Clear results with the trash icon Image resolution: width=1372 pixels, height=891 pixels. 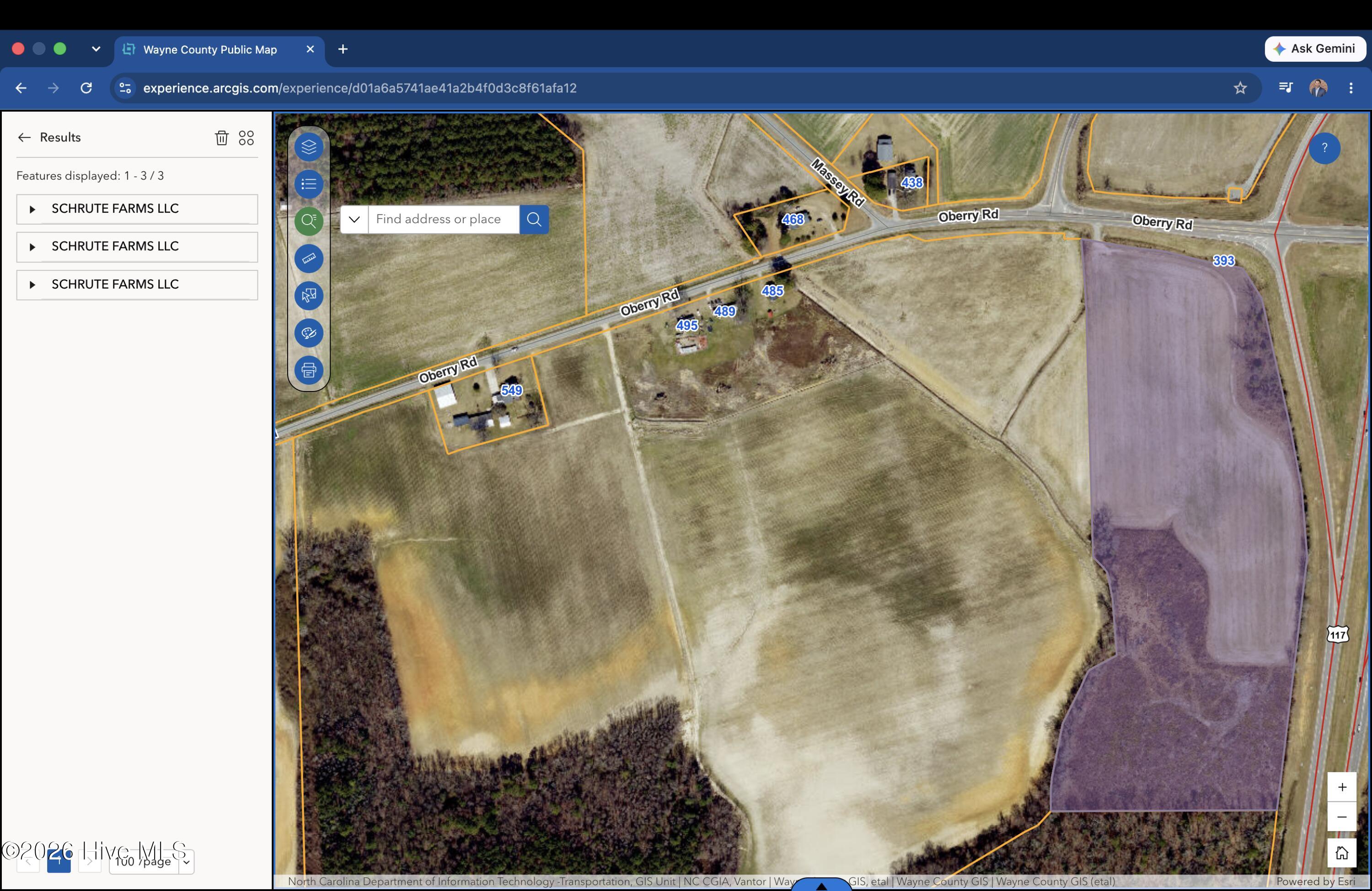click(222, 138)
